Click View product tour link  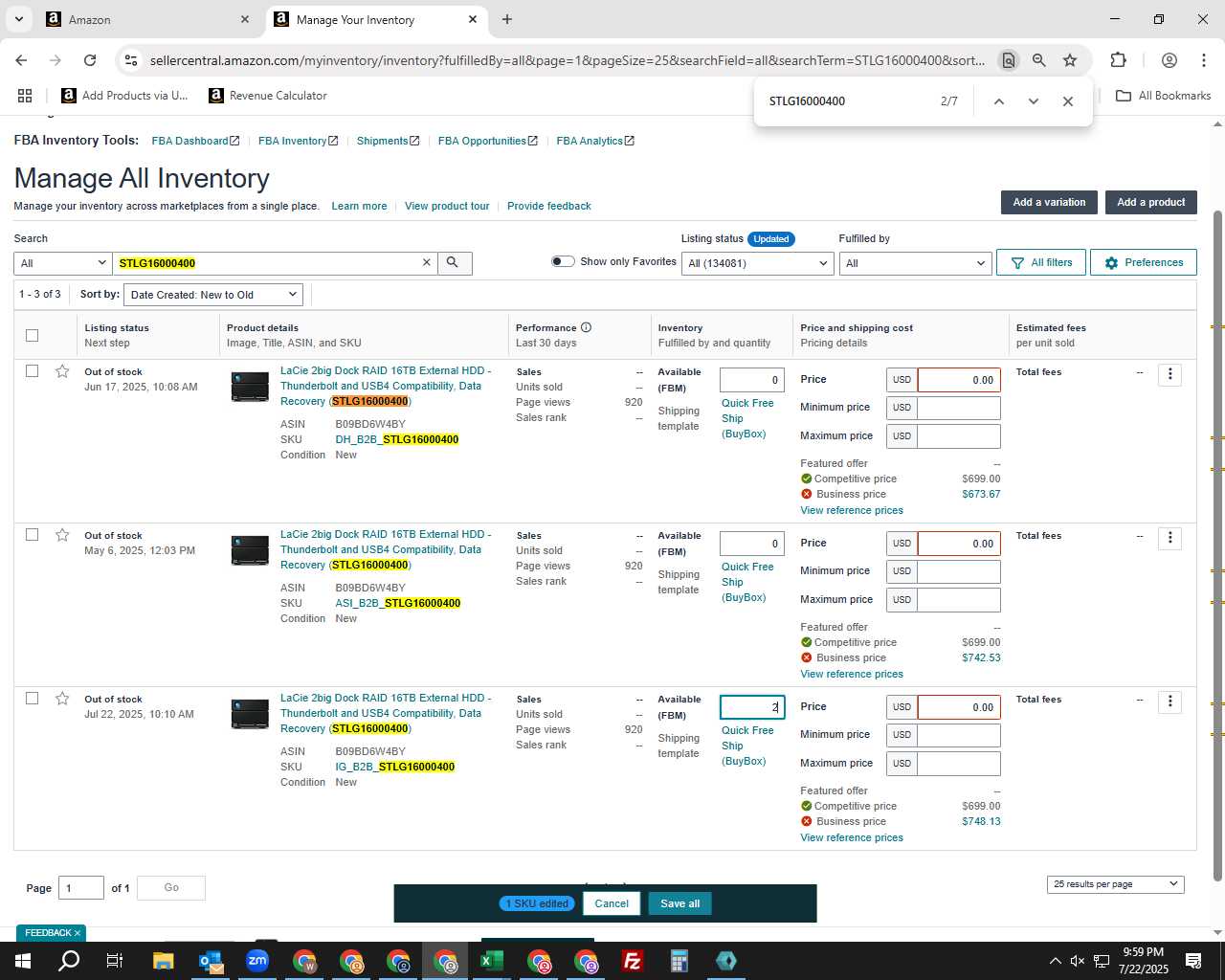[447, 206]
